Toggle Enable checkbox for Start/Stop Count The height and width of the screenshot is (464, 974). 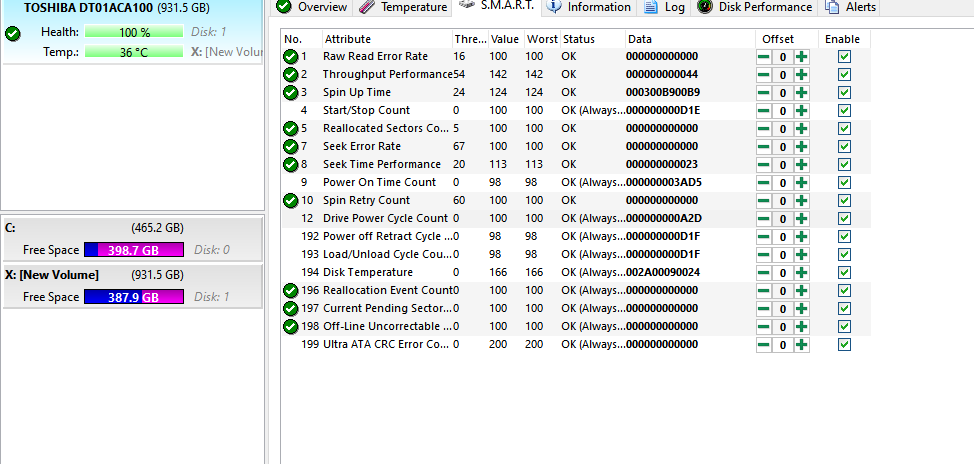844,111
